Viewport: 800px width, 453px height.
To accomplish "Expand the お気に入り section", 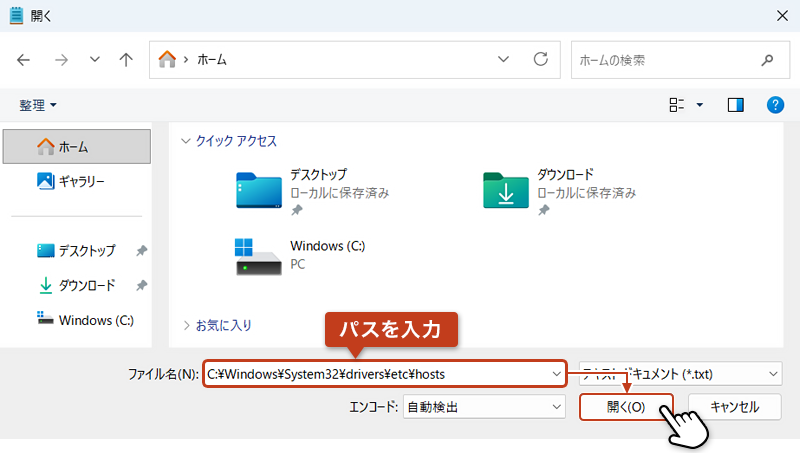I will pyautogui.click(x=186, y=325).
